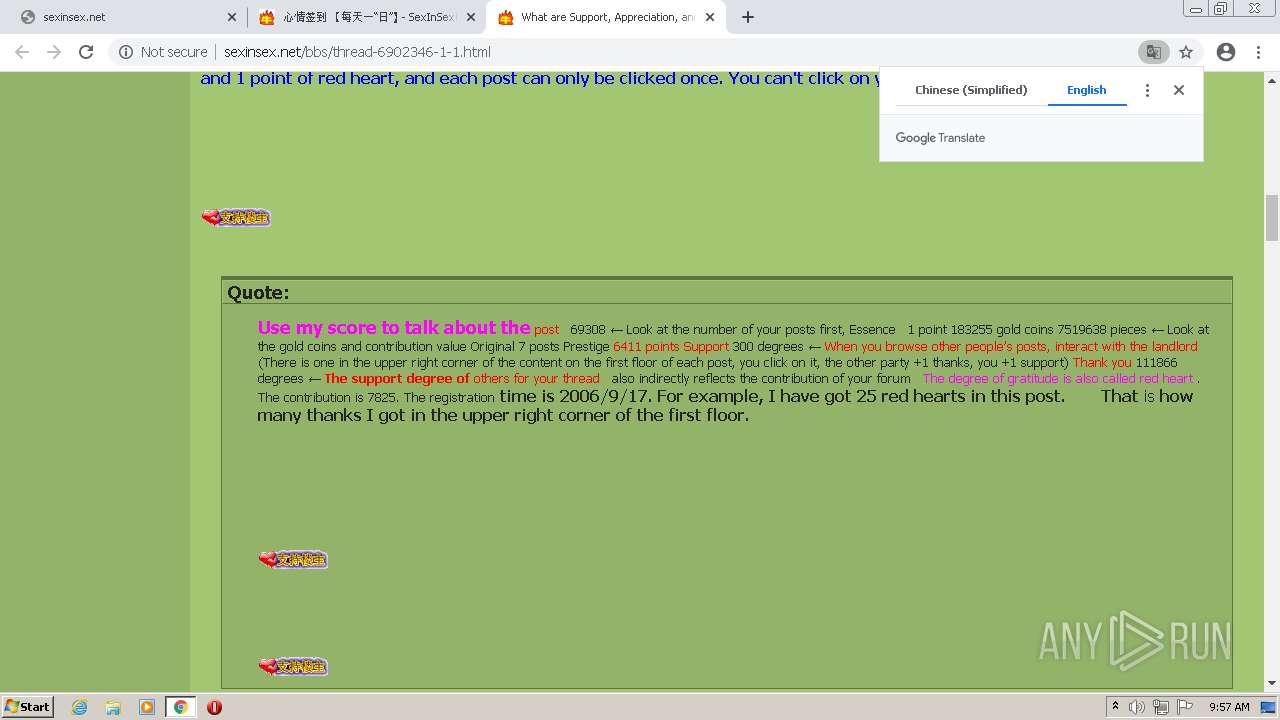
Task: Switch to the second SexInSex tab
Action: [x=365, y=17]
